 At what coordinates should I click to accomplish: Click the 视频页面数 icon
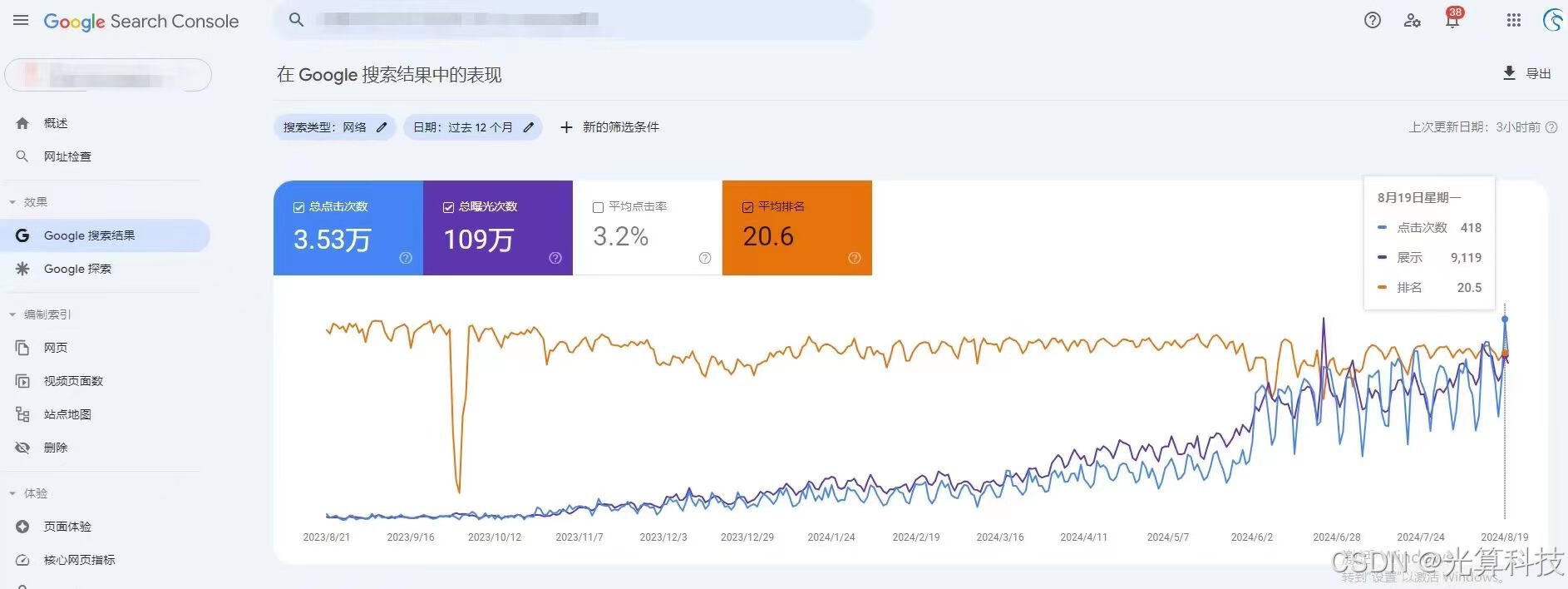pos(22,381)
